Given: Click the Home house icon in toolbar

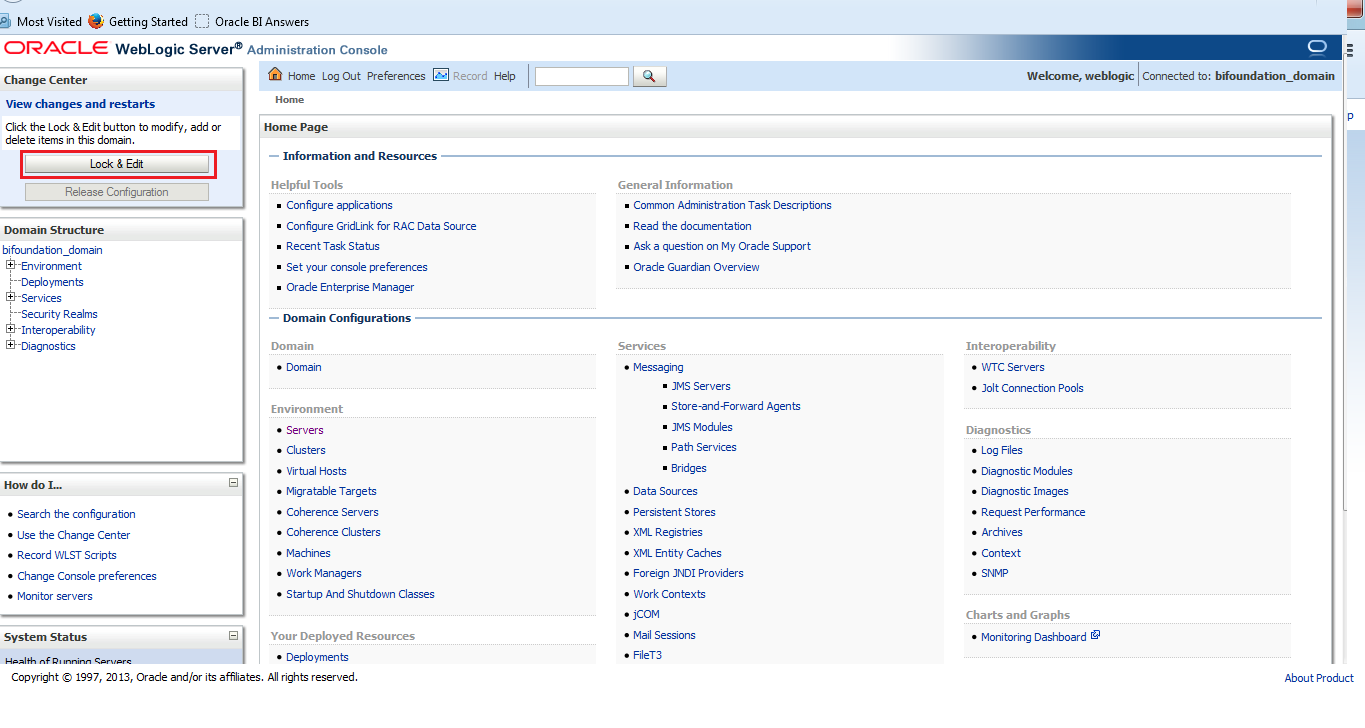Looking at the screenshot, I should tap(275, 75).
